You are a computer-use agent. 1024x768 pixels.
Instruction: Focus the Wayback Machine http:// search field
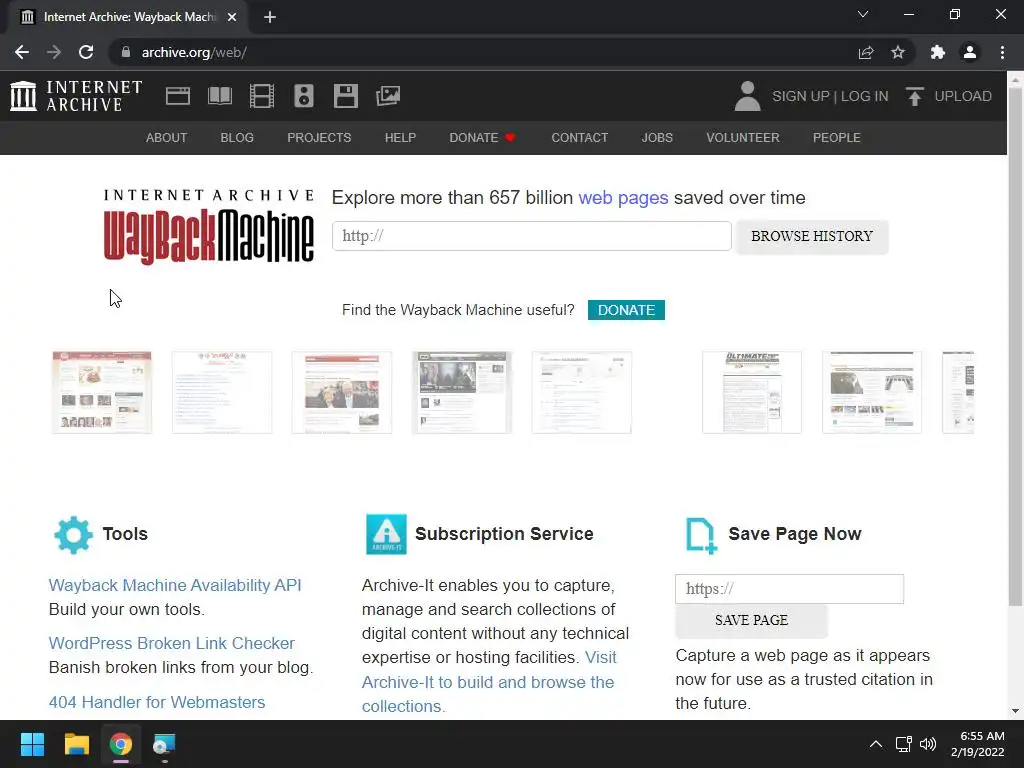tap(532, 236)
